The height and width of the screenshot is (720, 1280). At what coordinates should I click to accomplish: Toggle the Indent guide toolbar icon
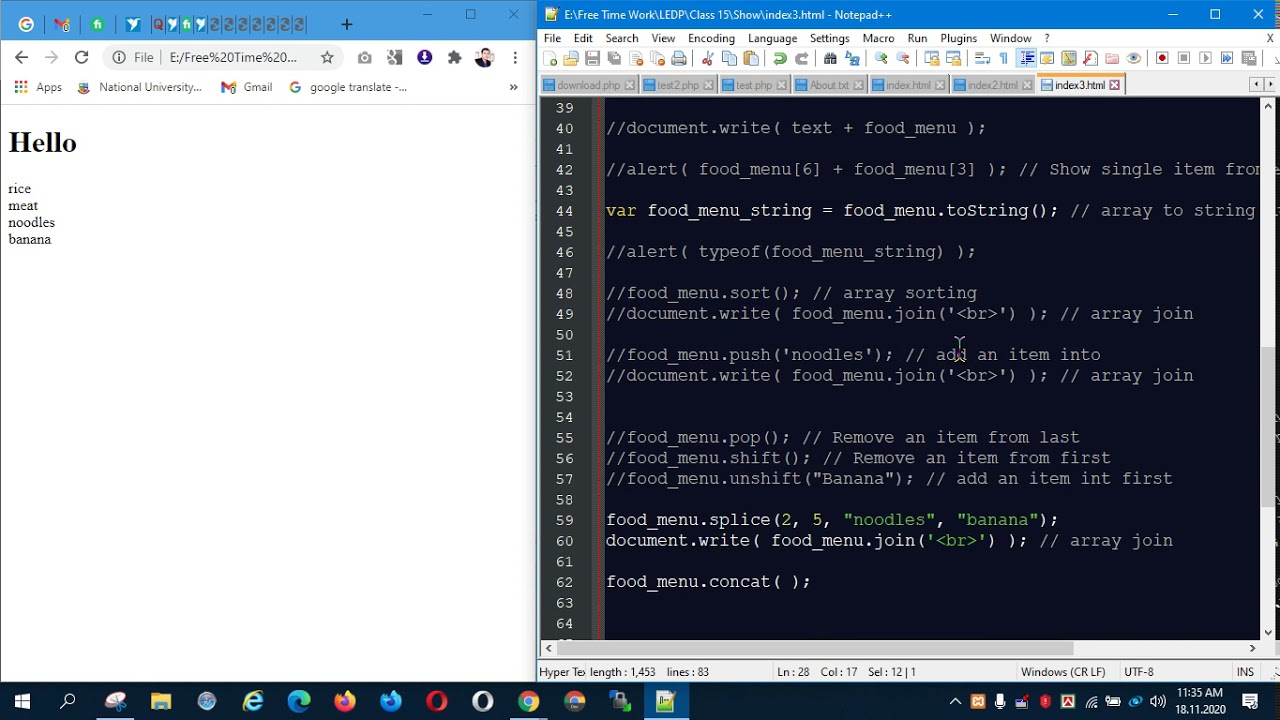pyautogui.click(x=1026, y=58)
